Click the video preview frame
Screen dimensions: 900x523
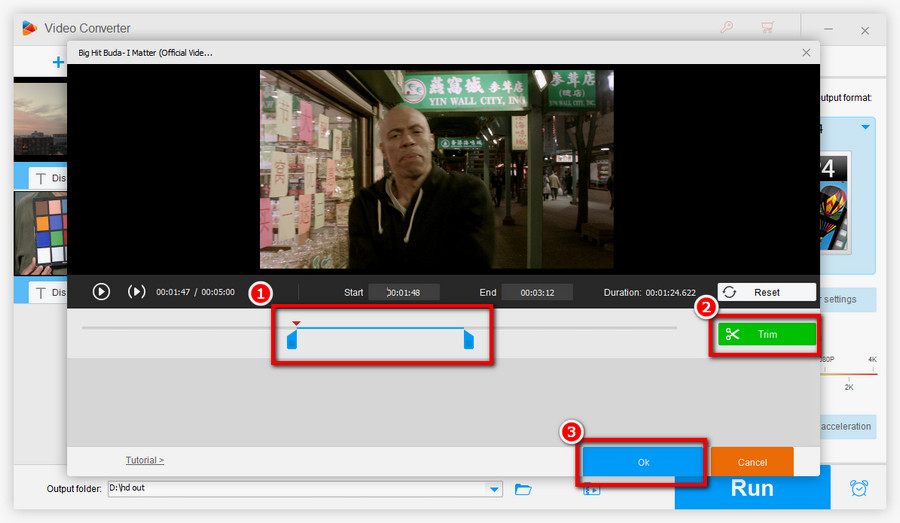coord(437,169)
